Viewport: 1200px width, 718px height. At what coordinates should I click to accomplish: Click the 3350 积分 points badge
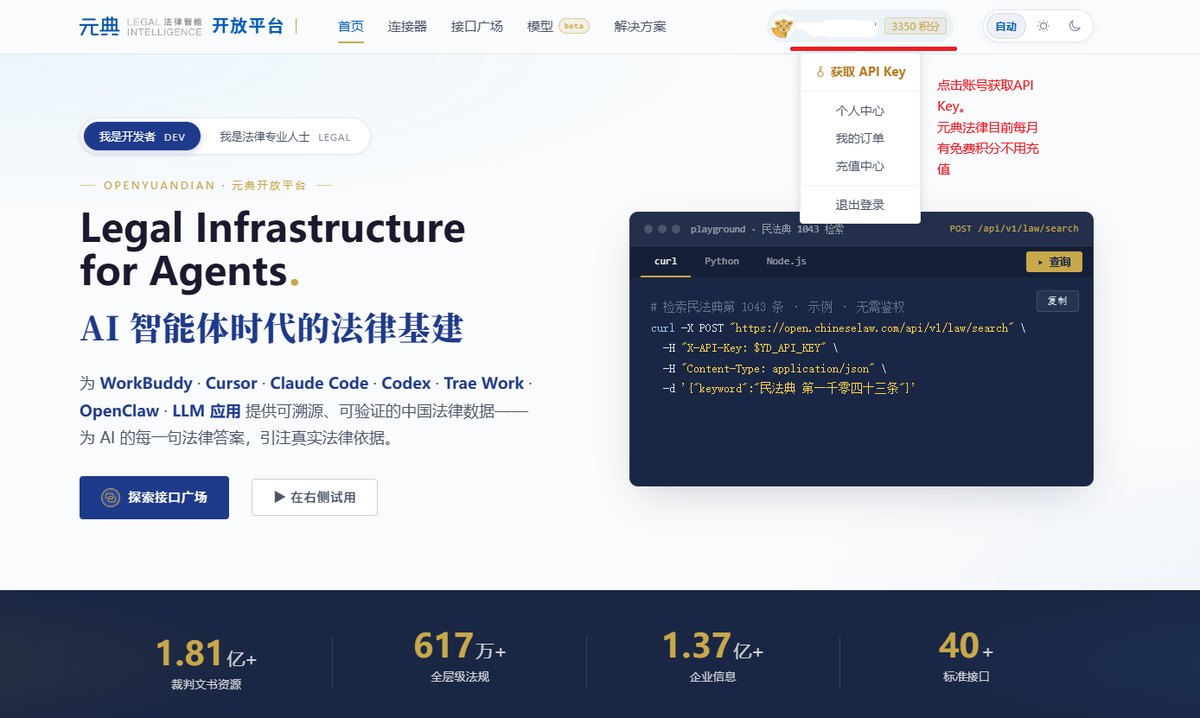pos(915,27)
